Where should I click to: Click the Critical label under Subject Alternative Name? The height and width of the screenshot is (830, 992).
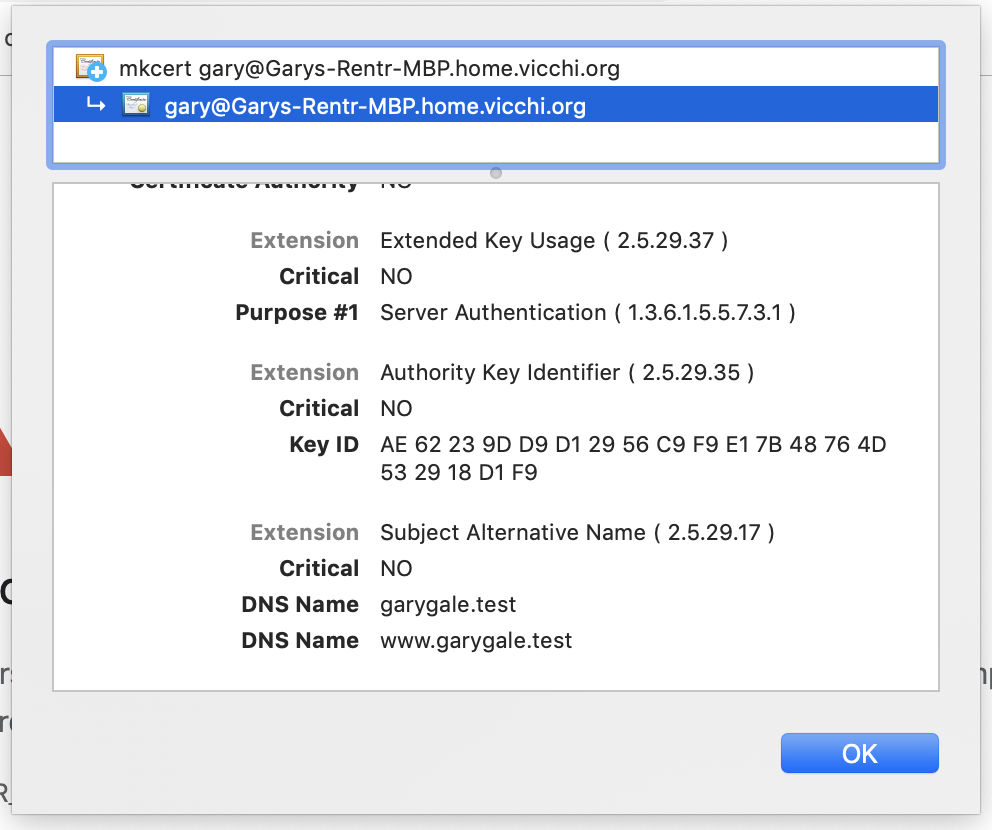[319, 569]
